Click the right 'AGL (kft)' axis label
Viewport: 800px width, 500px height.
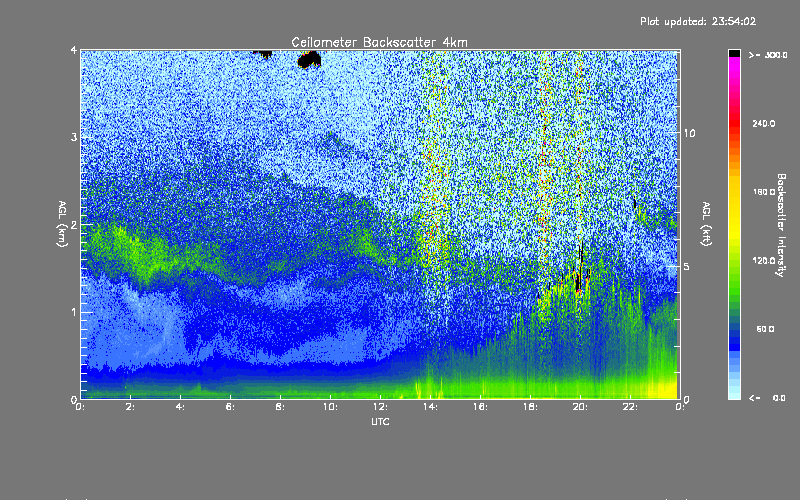[x=706, y=224]
